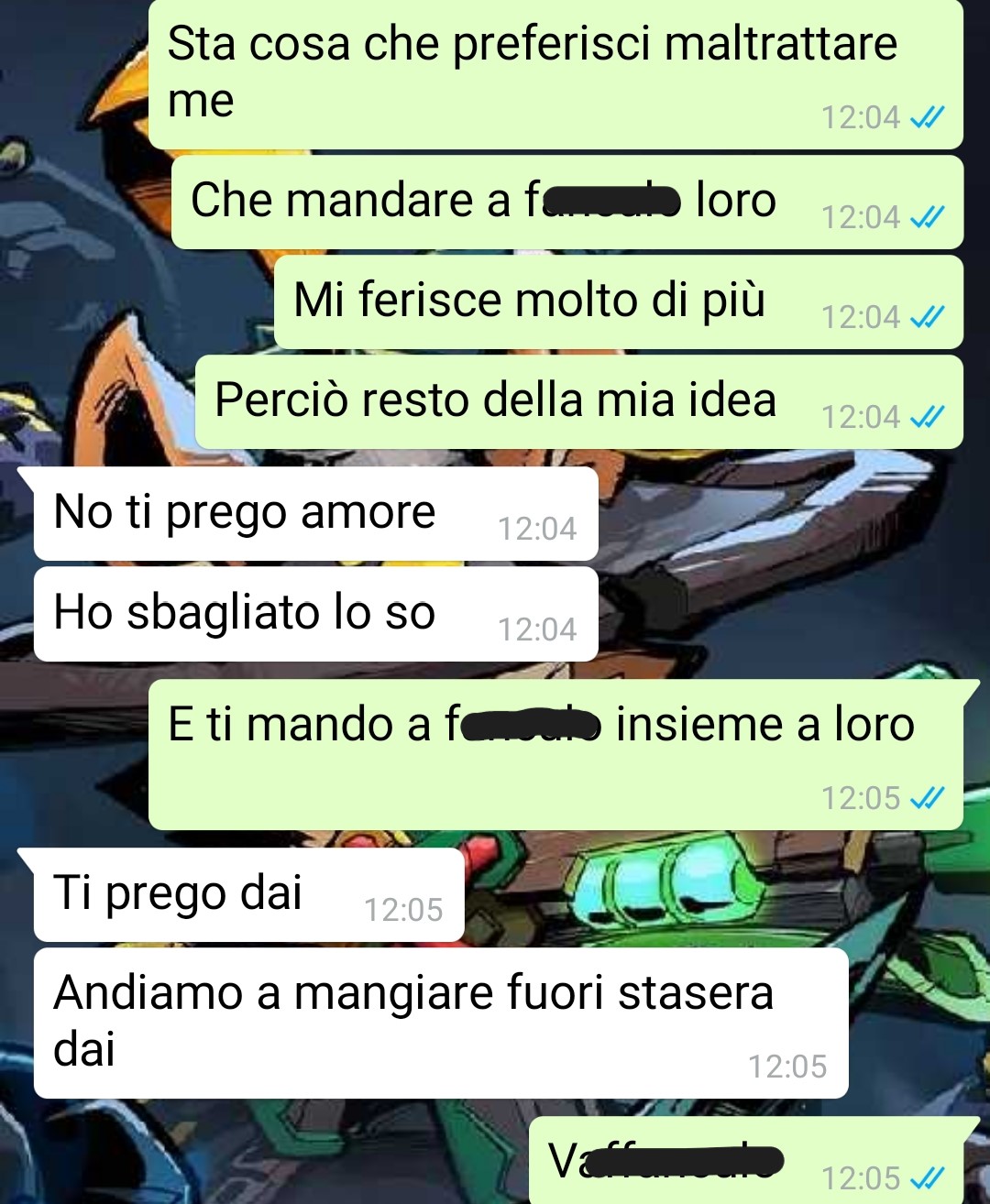Tap the 'Perciò resto della mia idea' message
The height and width of the screenshot is (1204, 990).
point(579,402)
